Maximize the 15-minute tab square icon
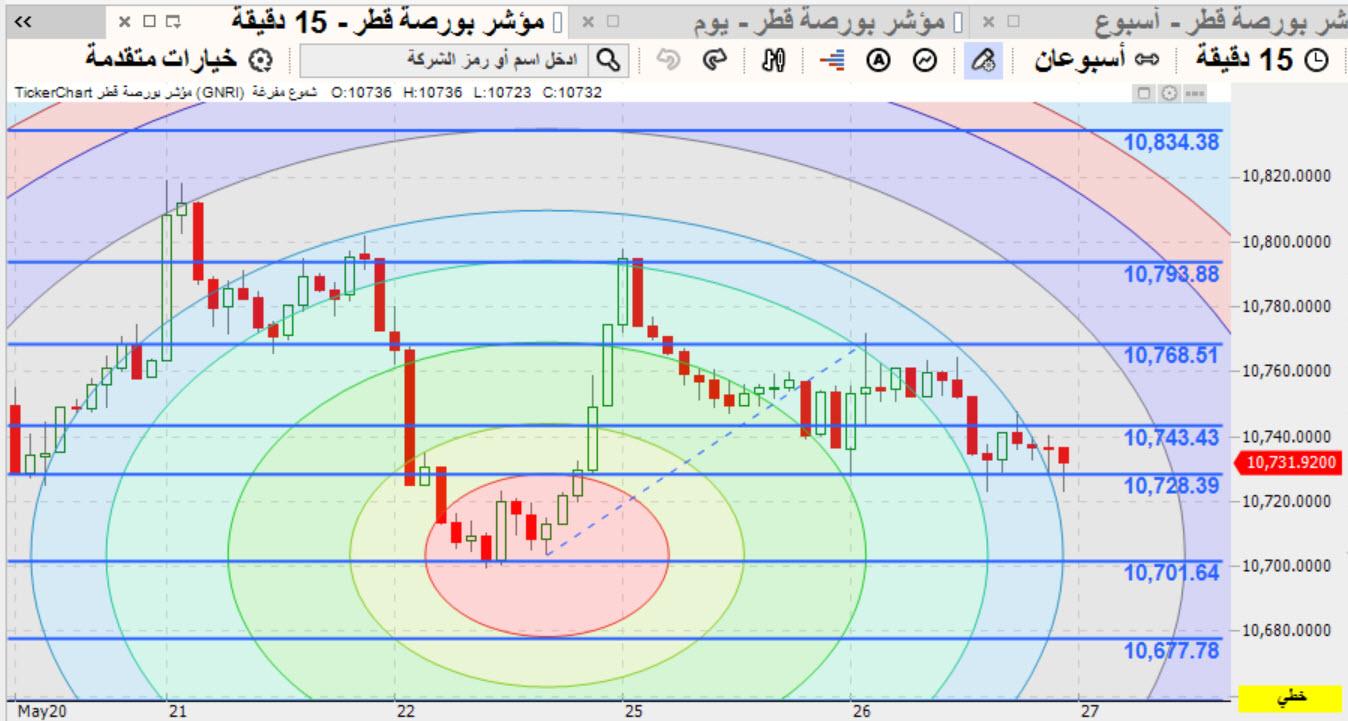 [148, 21]
